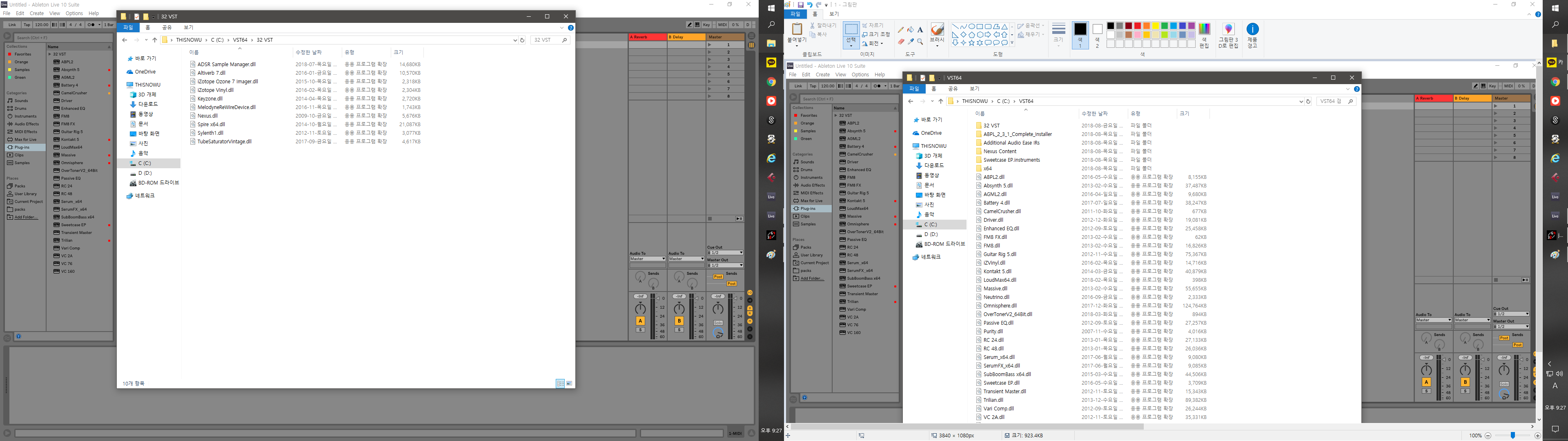Image resolution: width=1568 pixels, height=441 pixels.
Task: Select 색 2 color button in Paint
Action: pyautogui.click(x=1097, y=35)
